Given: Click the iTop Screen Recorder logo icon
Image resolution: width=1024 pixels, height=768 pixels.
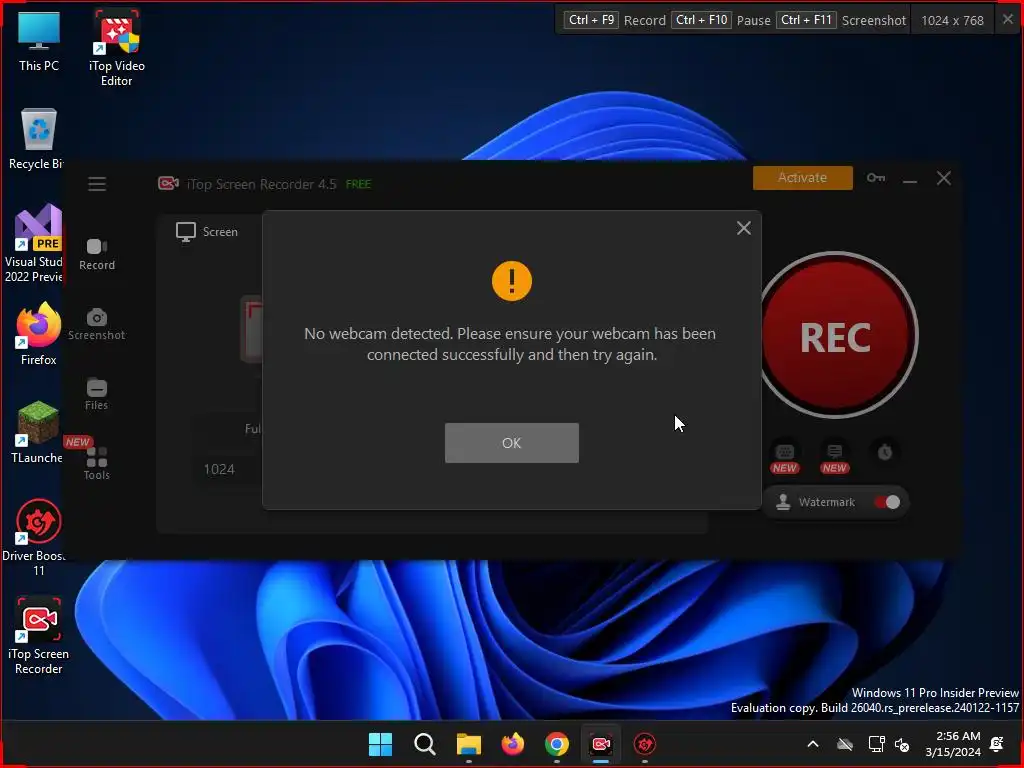Looking at the screenshot, I should click(x=168, y=184).
